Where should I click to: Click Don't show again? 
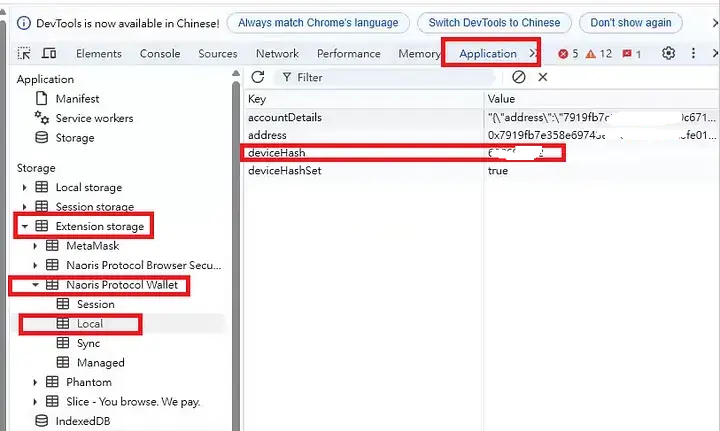[x=630, y=23]
